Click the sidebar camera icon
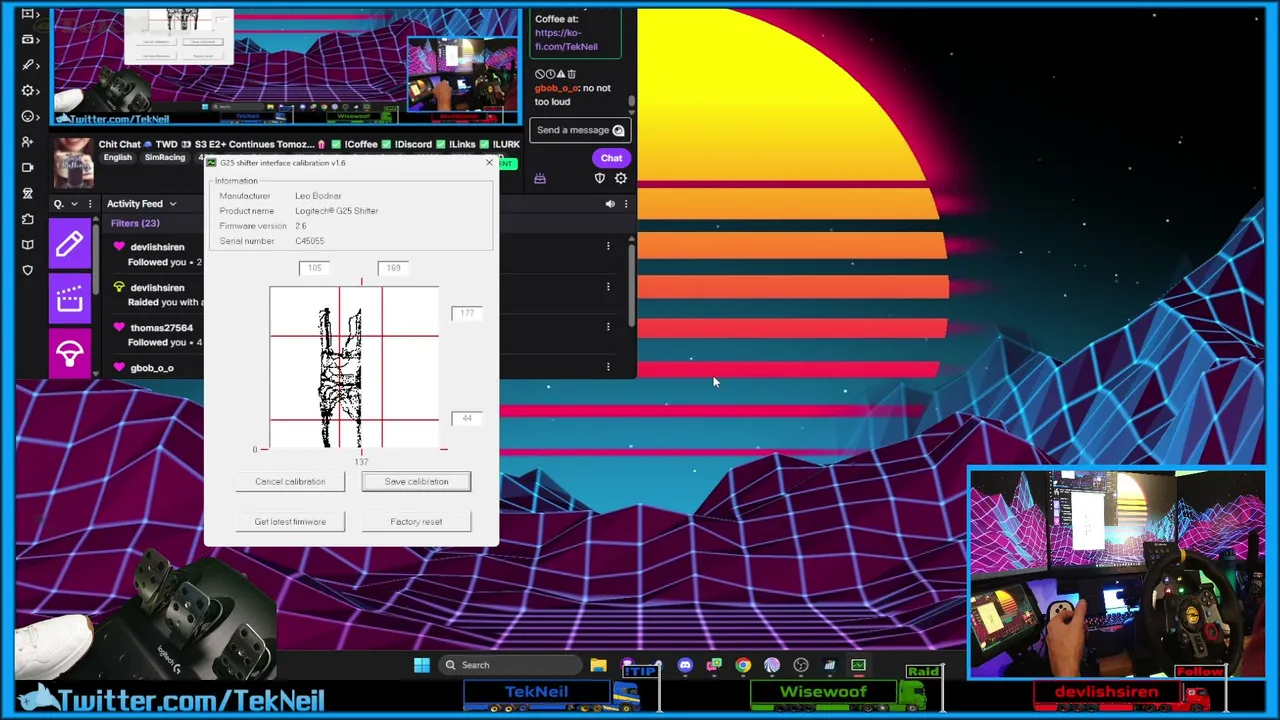 coord(27,167)
